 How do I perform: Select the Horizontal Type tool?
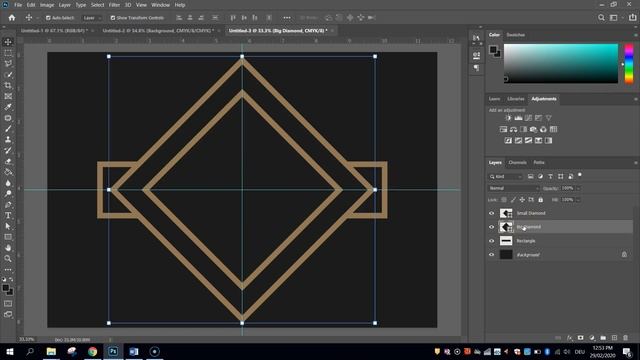pyautogui.click(x=8, y=215)
